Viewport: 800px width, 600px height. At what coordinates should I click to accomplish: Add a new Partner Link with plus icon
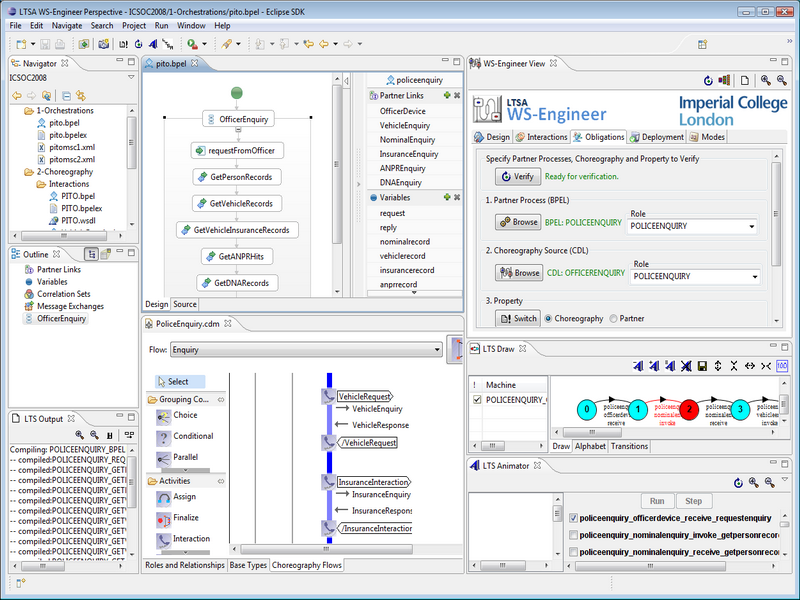pos(447,95)
